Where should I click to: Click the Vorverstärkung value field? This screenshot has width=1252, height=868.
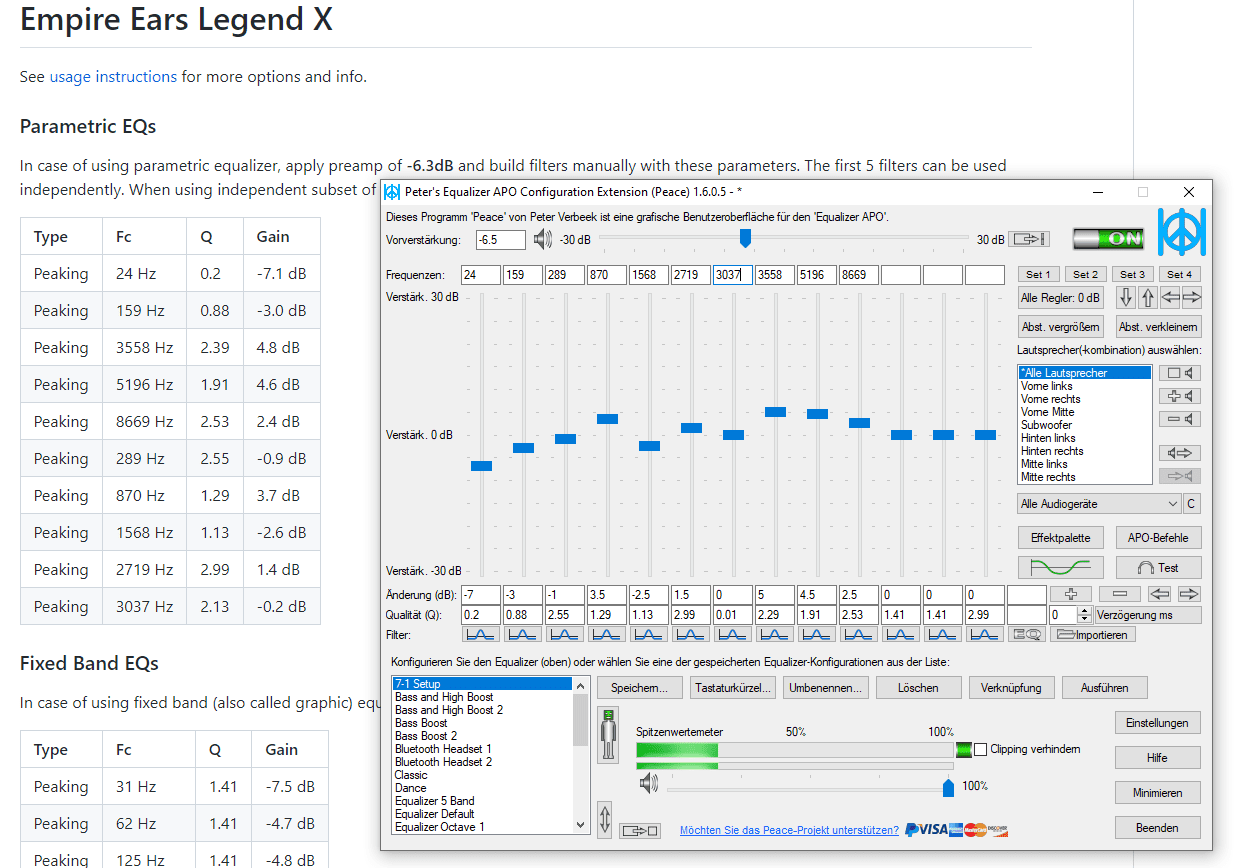[x=500, y=240]
